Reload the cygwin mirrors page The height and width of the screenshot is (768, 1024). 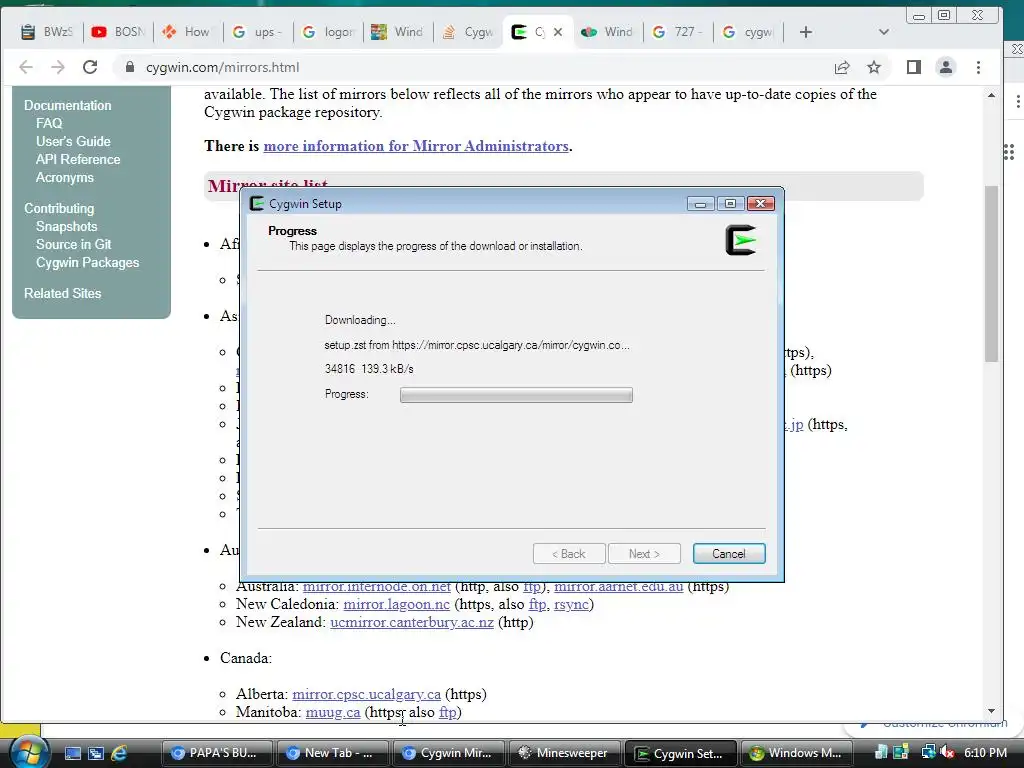[x=90, y=67]
